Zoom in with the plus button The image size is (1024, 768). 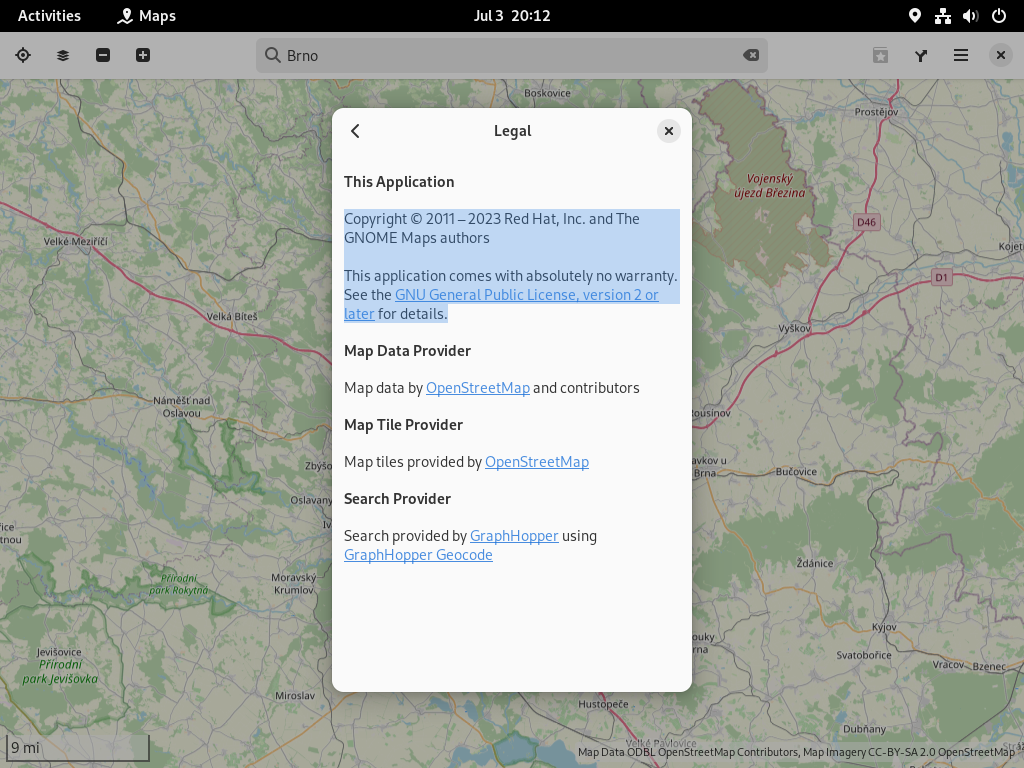143,56
